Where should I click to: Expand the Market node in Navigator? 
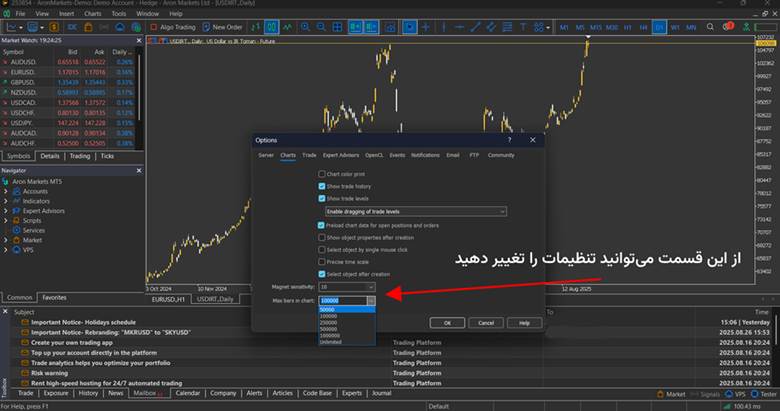(6, 240)
